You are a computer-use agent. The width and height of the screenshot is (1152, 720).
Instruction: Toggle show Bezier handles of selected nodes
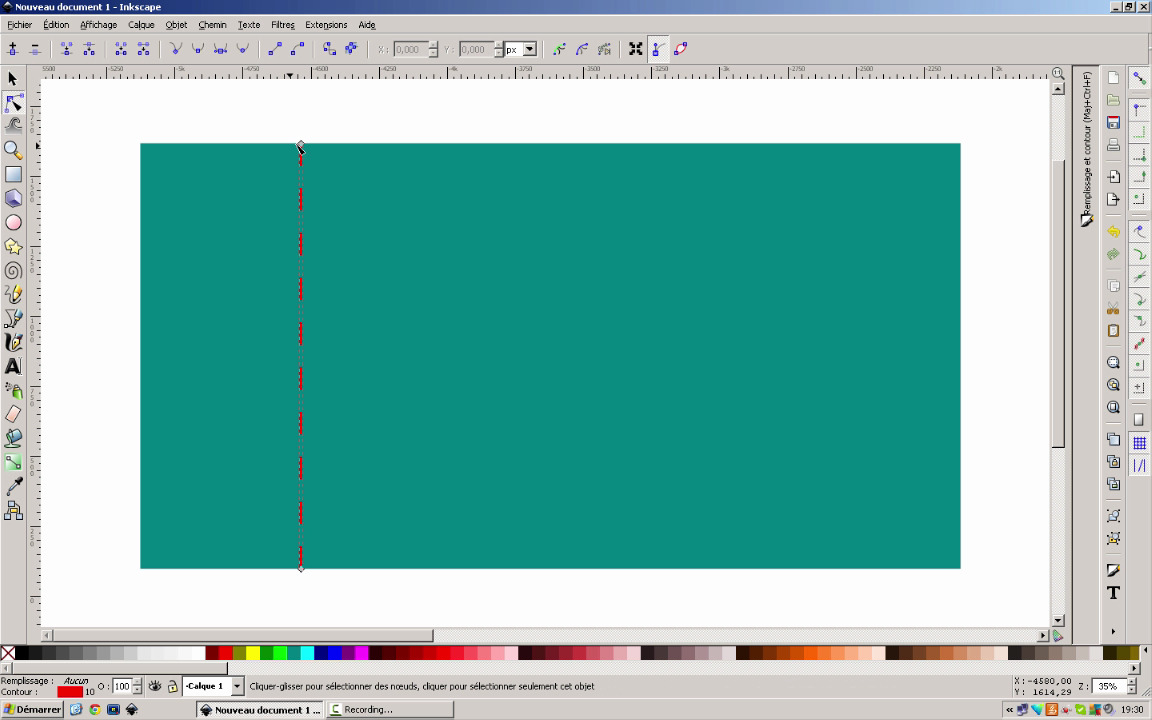pyautogui.click(x=657, y=49)
